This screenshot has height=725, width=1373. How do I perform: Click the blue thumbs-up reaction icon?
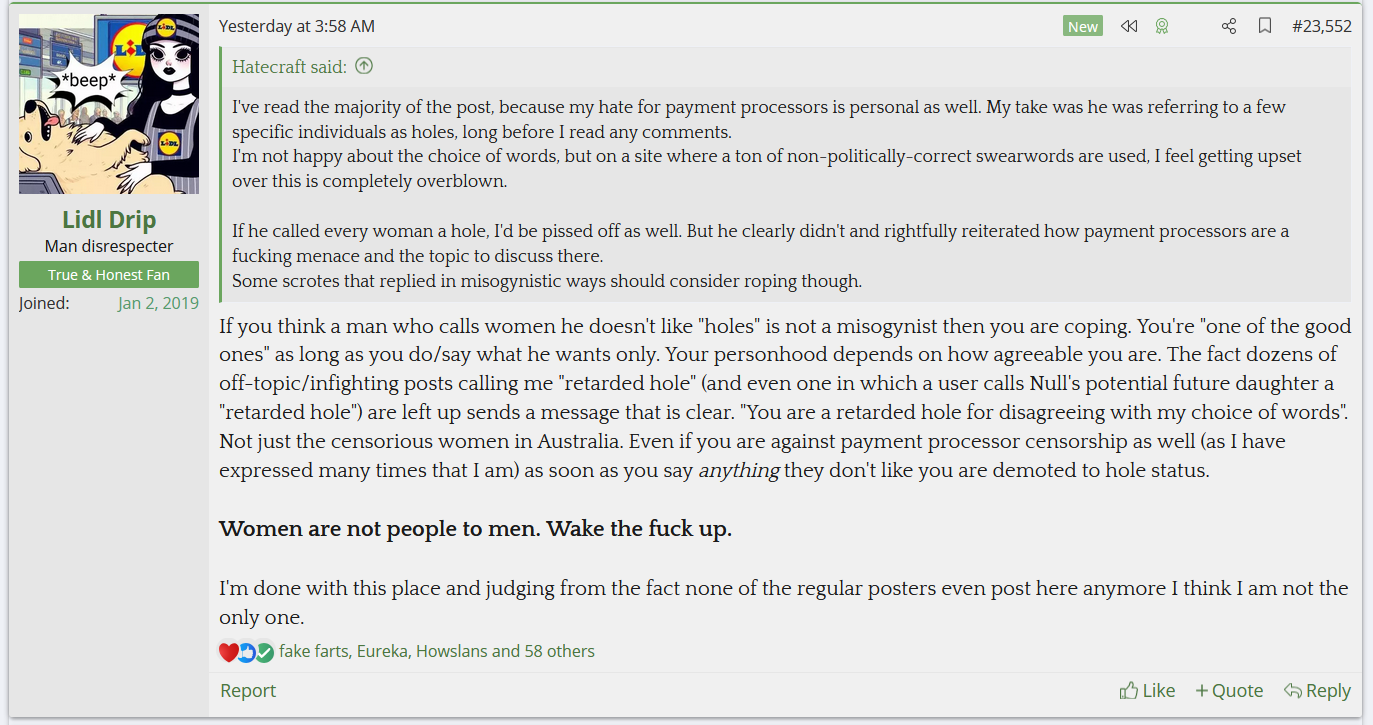click(247, 652)
